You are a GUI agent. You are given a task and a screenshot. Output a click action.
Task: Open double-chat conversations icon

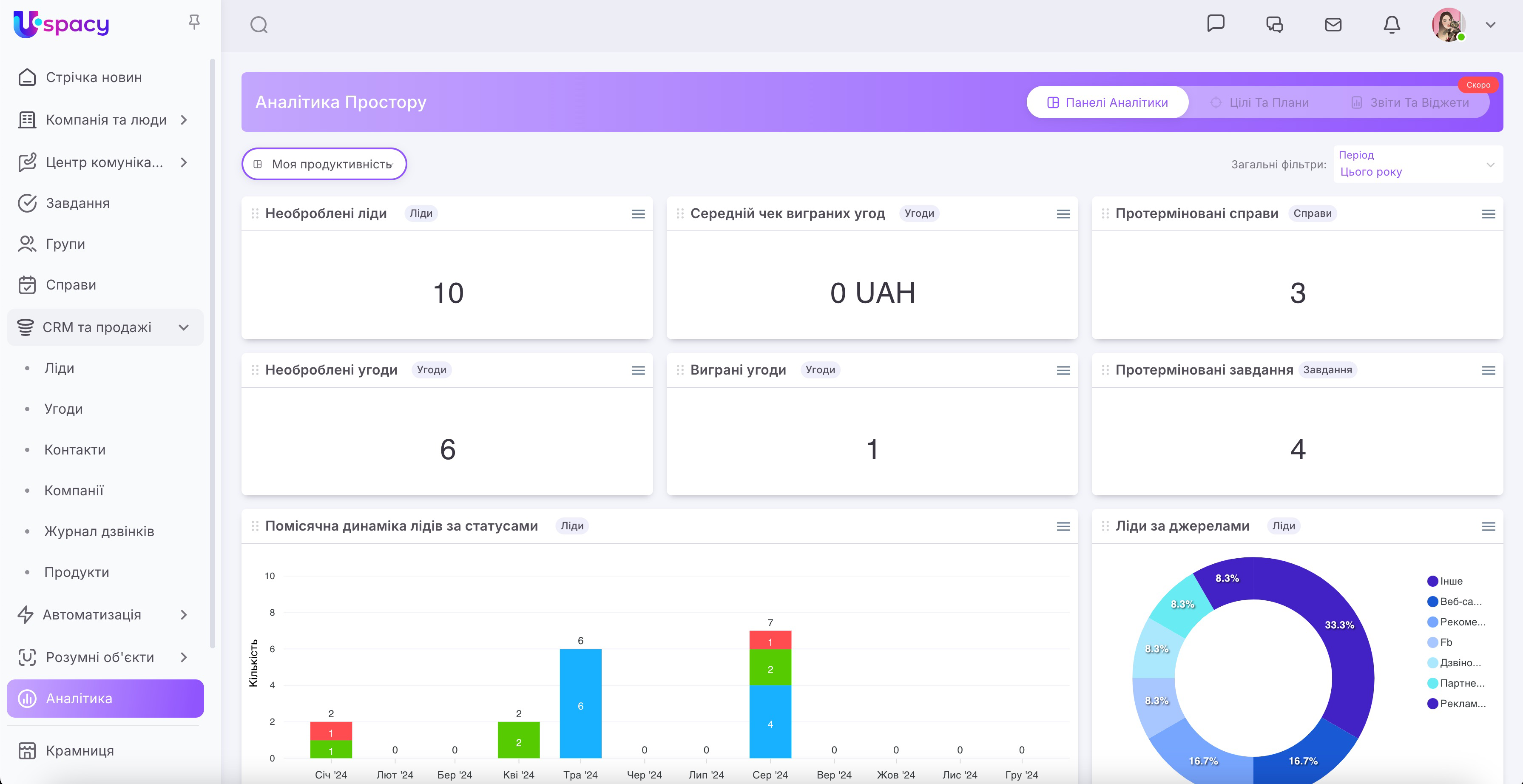point(1274,25)
